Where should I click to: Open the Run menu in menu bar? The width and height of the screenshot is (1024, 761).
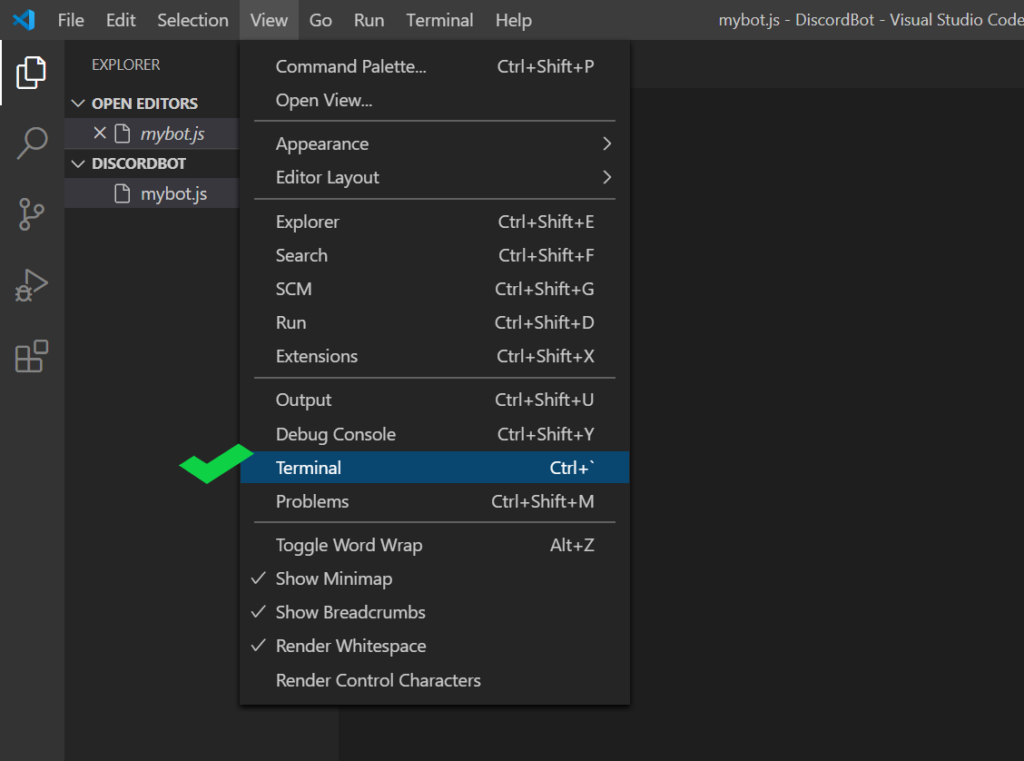[x=369, y=20]
